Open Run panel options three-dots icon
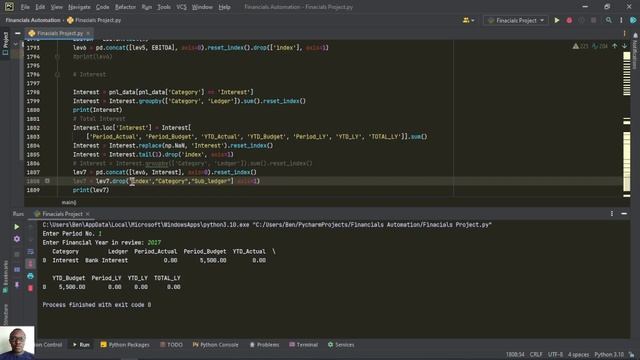The height and width of the screenshot is (360, 640). (611, 213)
